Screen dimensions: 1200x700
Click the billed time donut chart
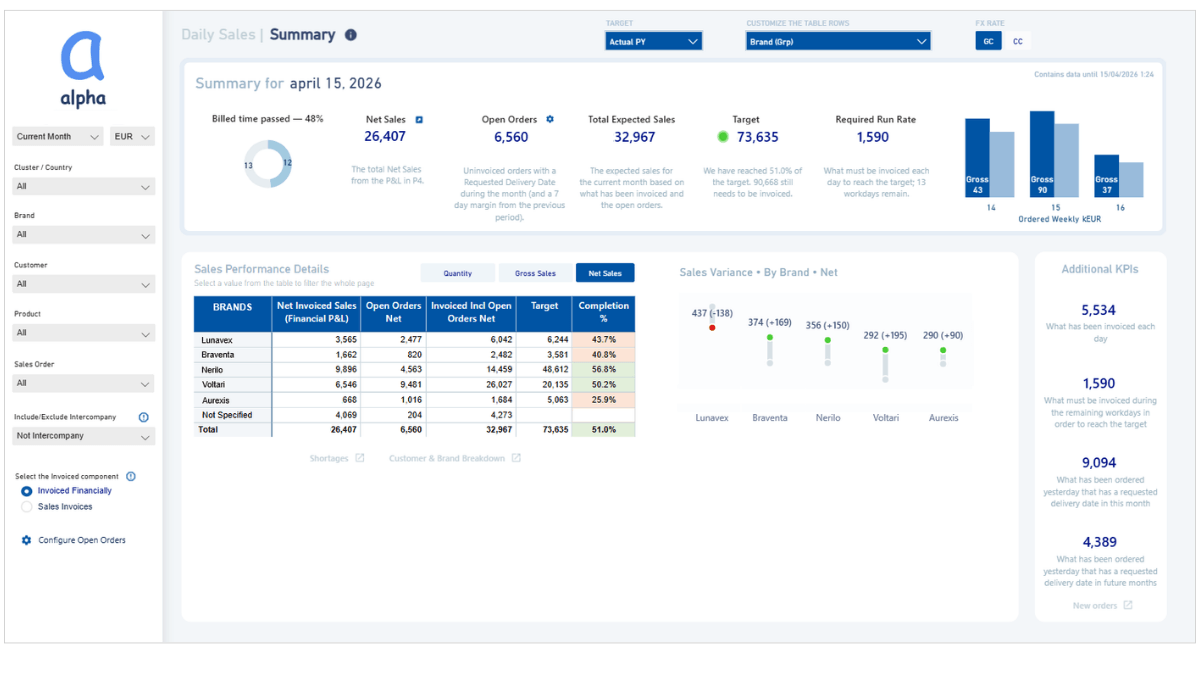[x=267, y=163]
